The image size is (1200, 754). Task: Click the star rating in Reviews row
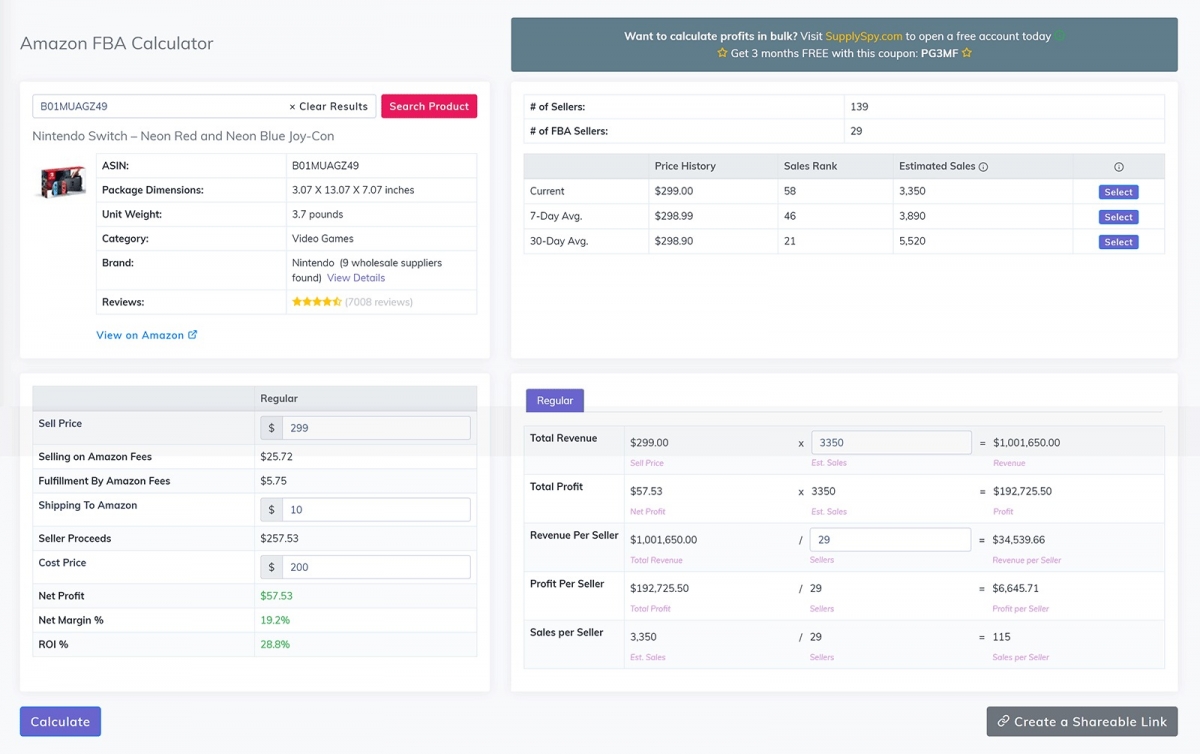316,302
